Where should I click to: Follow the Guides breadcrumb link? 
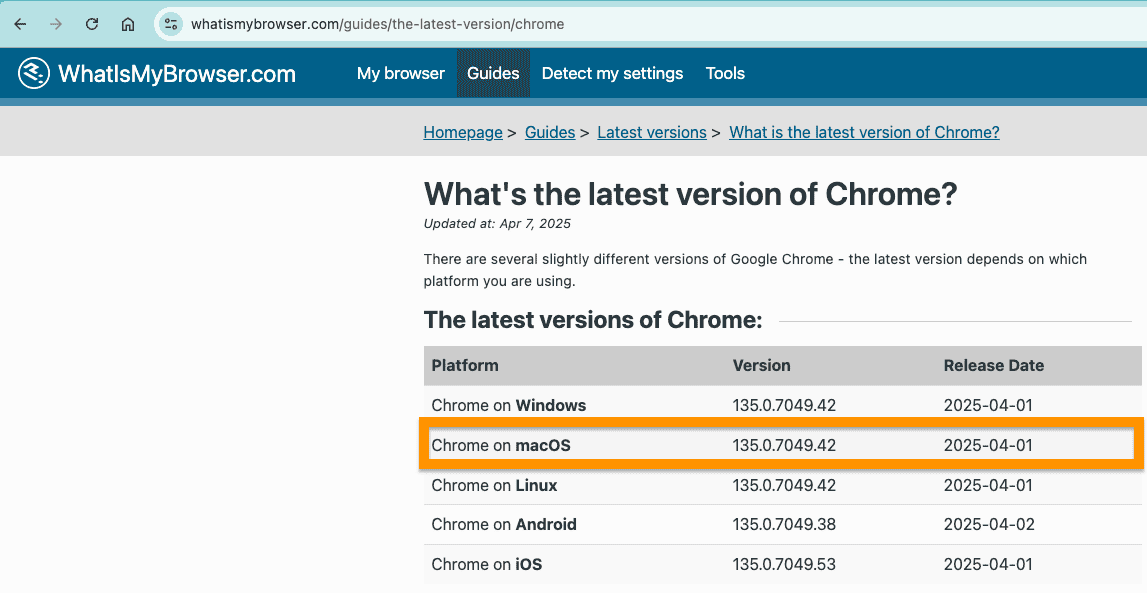(550, 132)
